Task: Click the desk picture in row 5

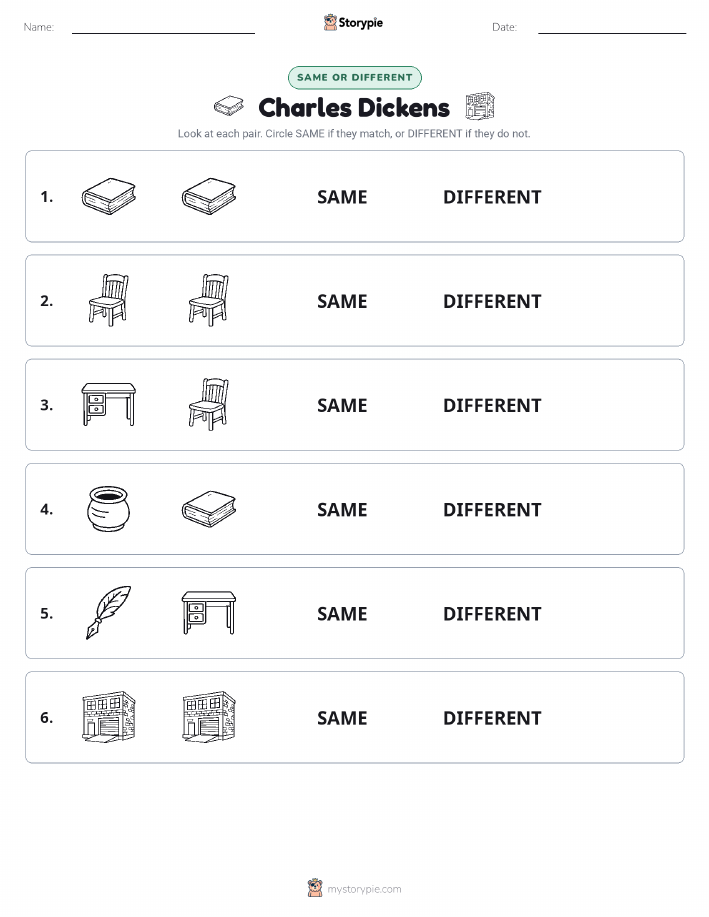Action: [209, 612]
